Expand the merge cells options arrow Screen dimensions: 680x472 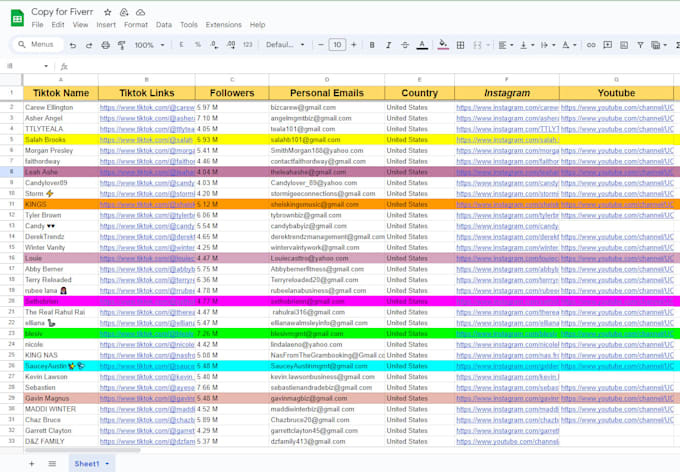[x=488, y=45]
